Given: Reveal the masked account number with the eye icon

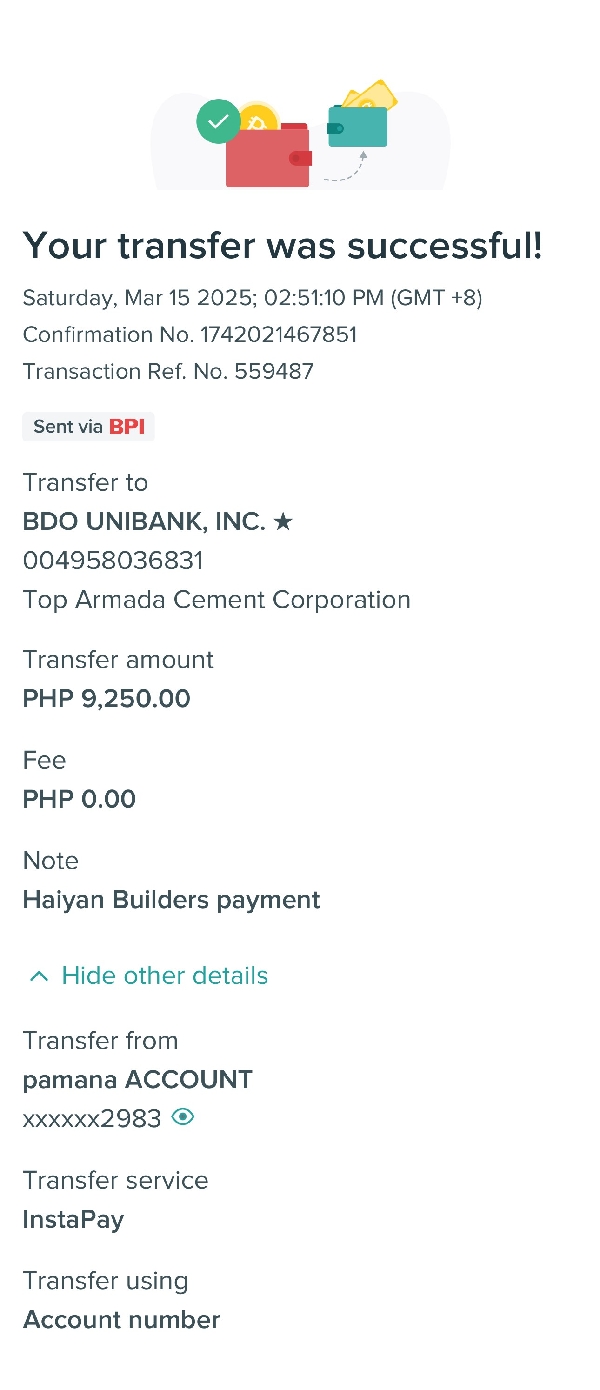Looking at the screenshot, I should click(x=182, y=1118).
